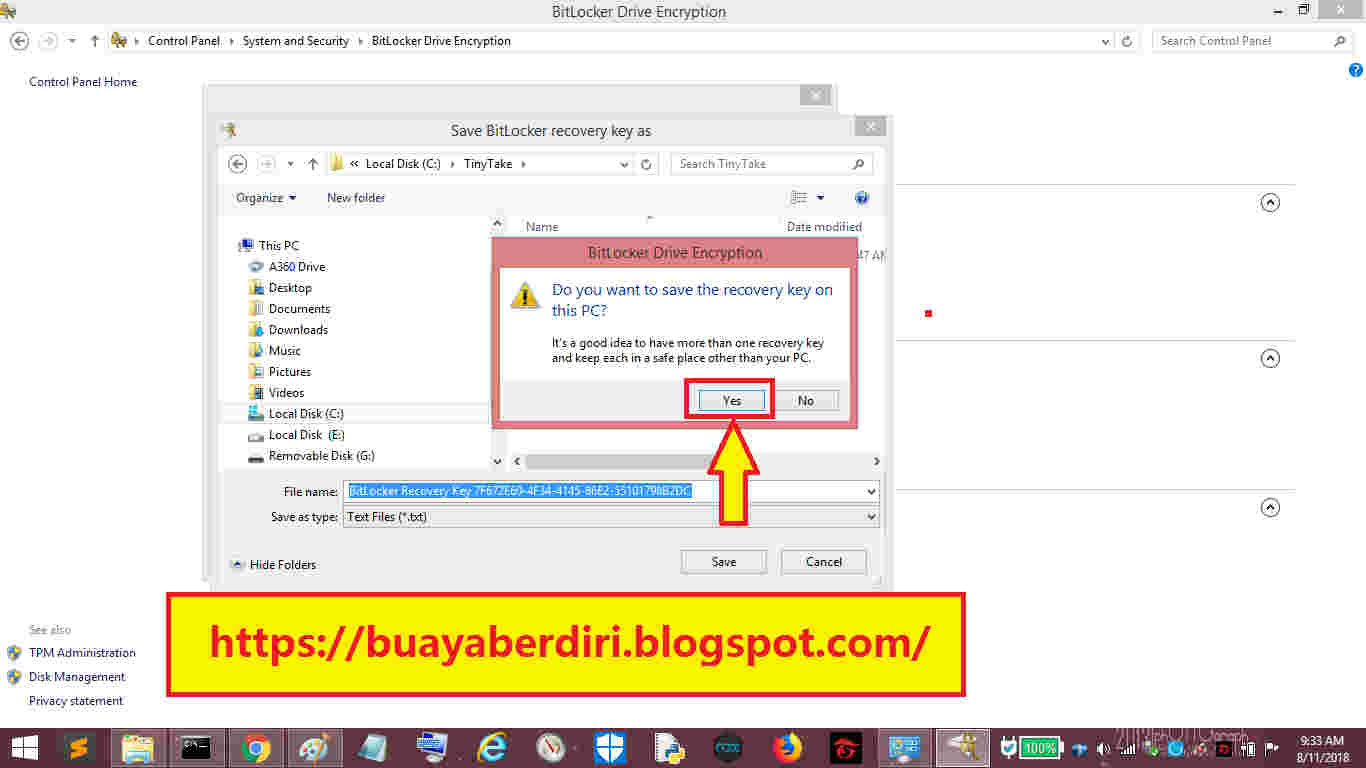Open help in the save dialog
Image resolution: width=1366 pixels, height=768 pixels.
[862, 197]
